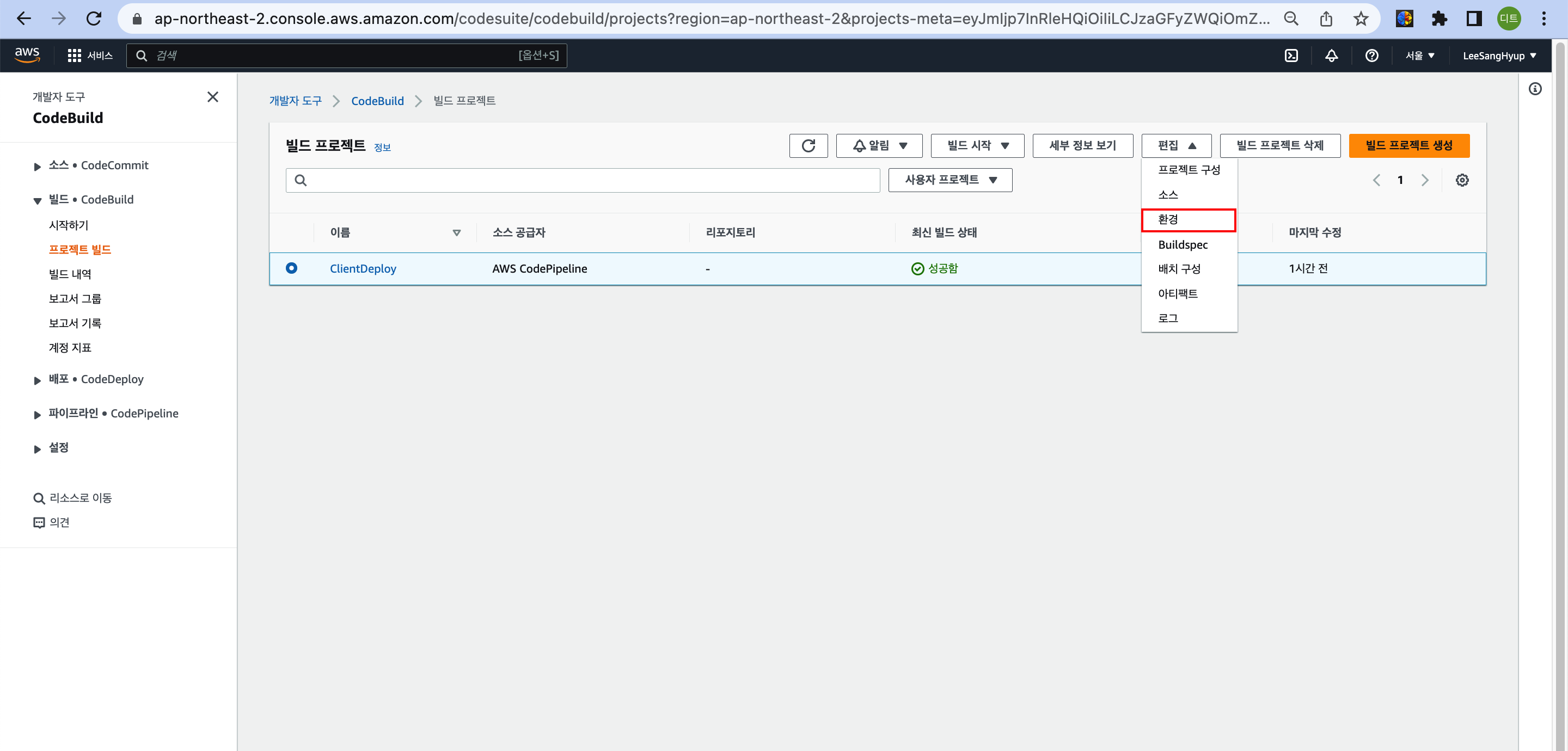Open table preferences gear icon
The width and height of the screenshot is (1568, 751).
(1461, 180)
